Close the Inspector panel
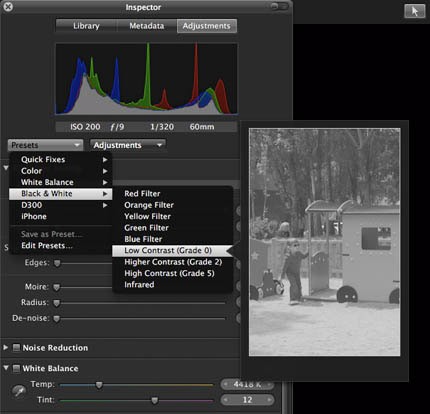Image resolution: width=430 pixels, height=414 pixels. [x=8, y=6]
